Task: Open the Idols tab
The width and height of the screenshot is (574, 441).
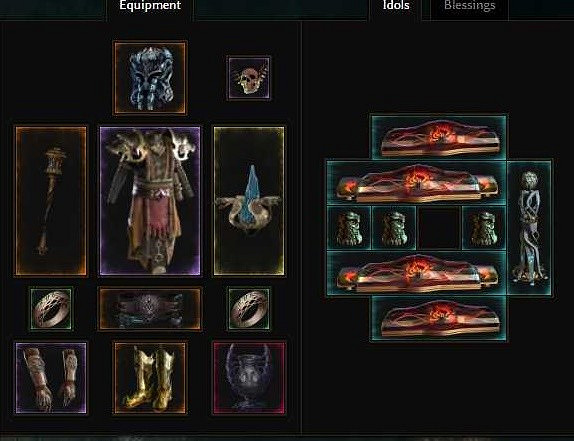Action: (x=396, y=6)
